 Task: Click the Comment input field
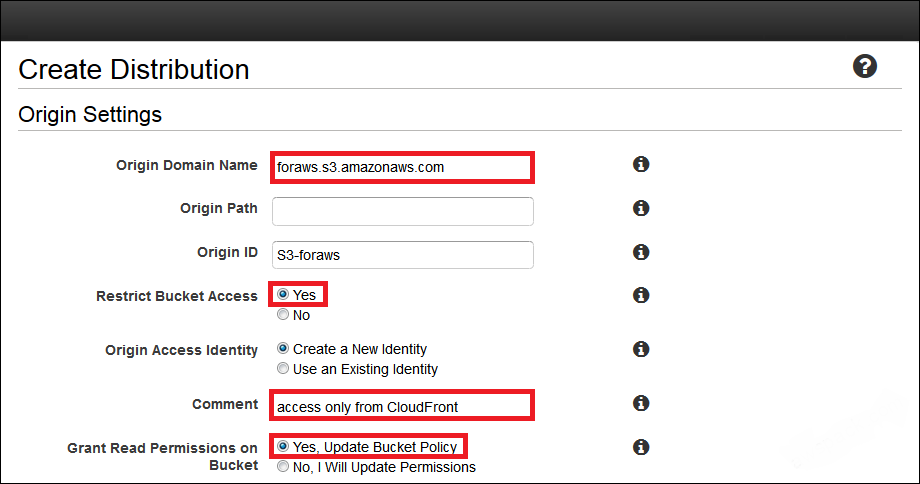pyautogui.click(x=402, y=405)
